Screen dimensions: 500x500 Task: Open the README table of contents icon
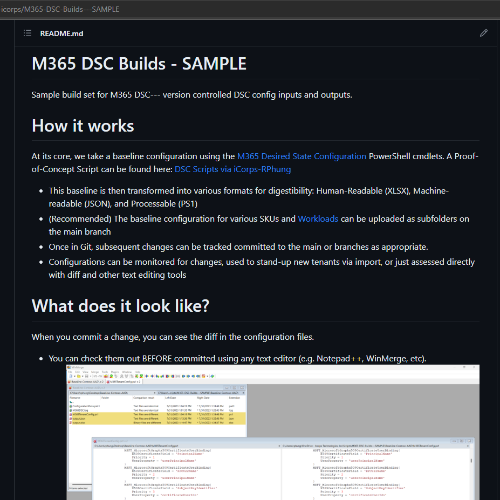coord(27,33)
